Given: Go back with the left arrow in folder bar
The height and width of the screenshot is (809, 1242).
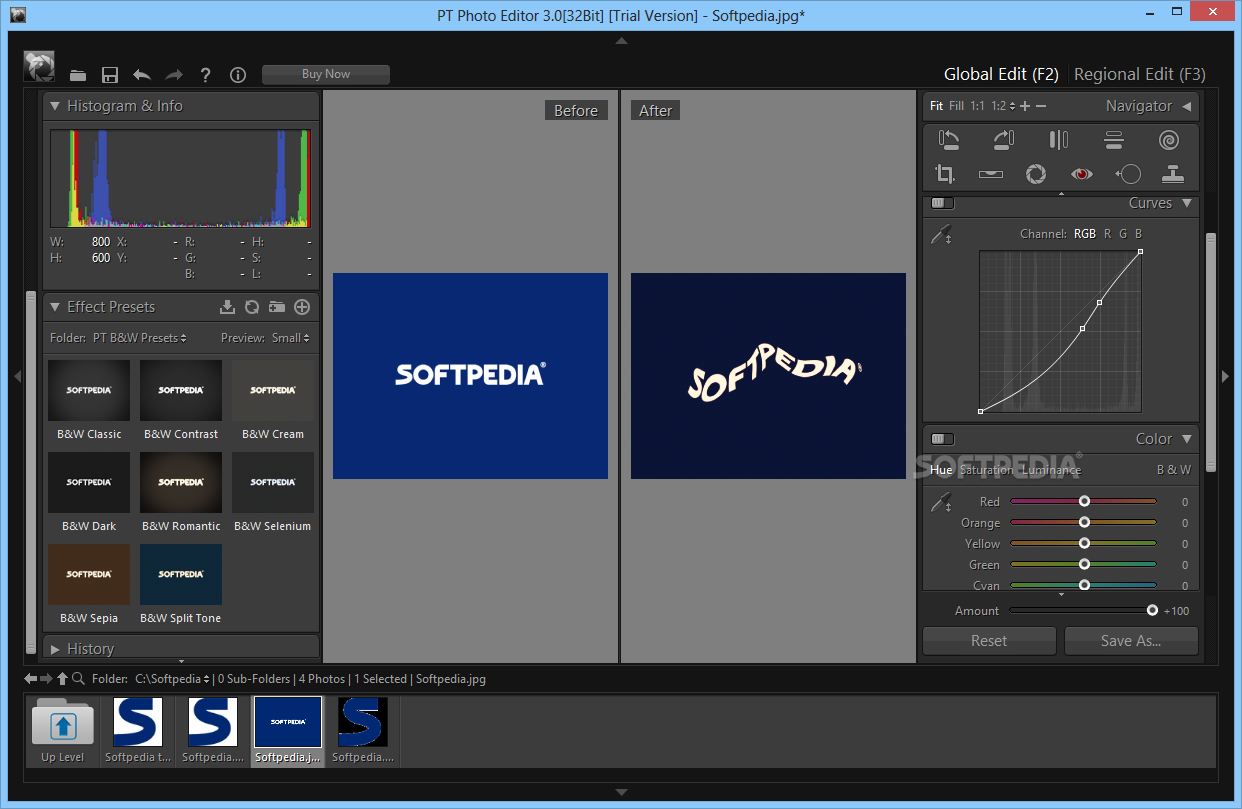Looking at the screenshot, I should click(31, 679).
